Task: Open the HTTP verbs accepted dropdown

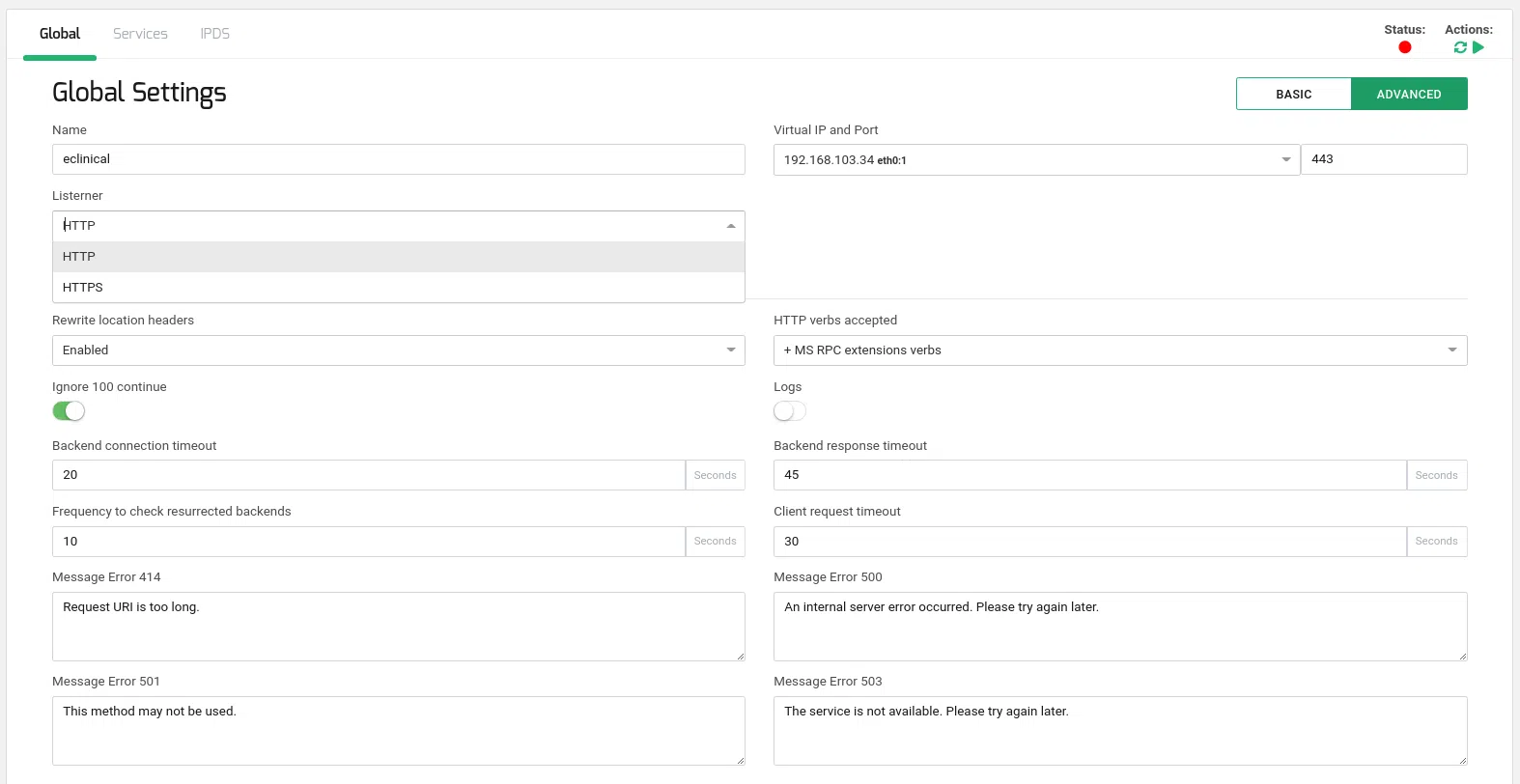Action: coord(1119,350)
